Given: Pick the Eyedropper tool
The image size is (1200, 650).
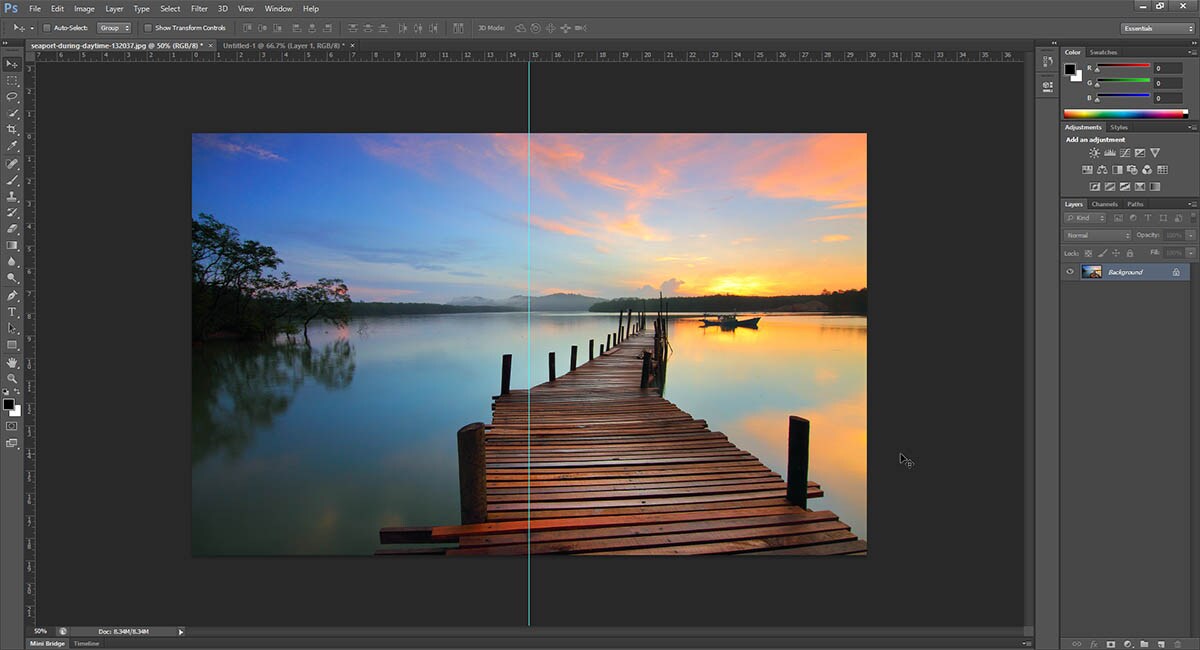Looking at the screenshot, I should pyautogui.click(x=12, y=146).
